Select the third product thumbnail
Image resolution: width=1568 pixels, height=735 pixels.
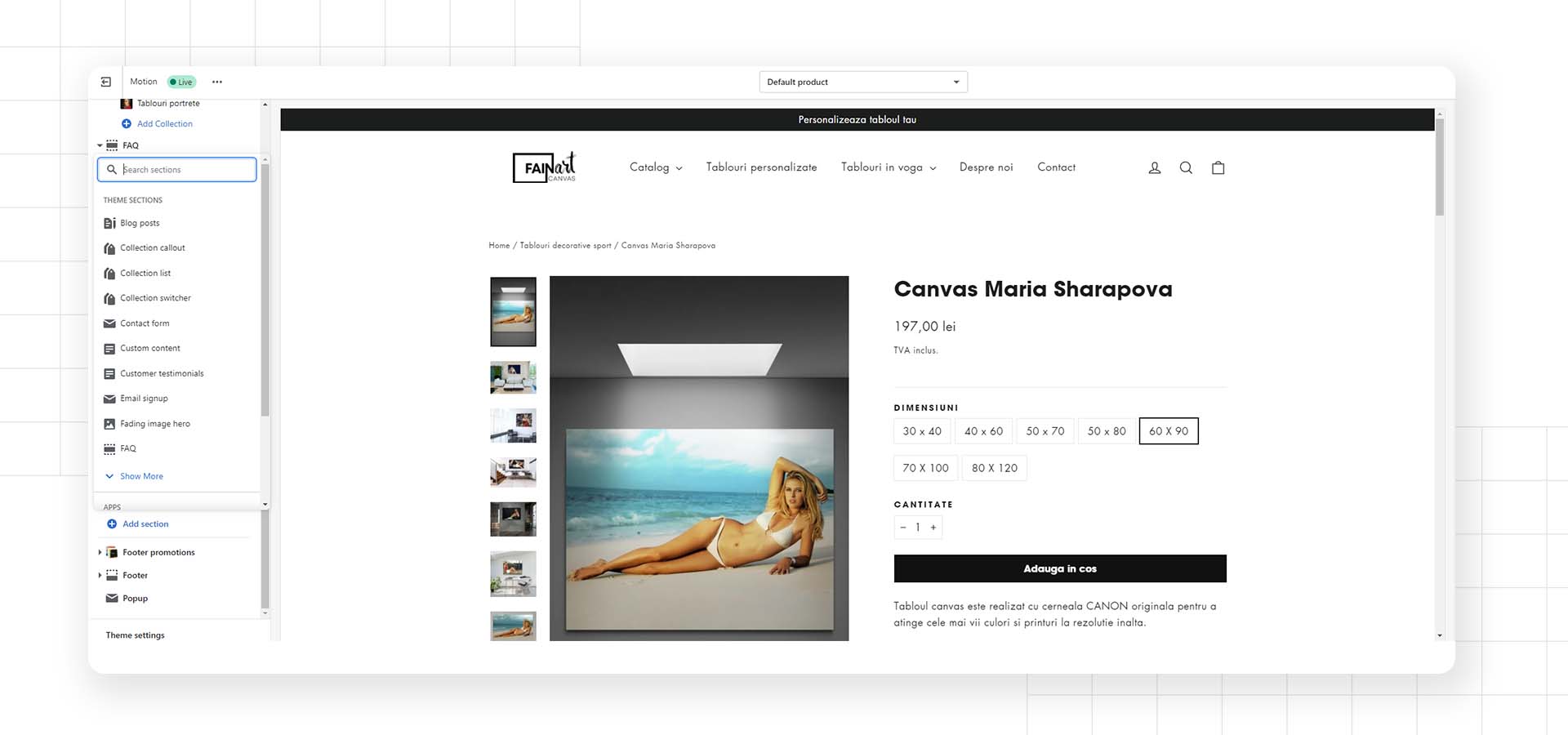tap(513, 425)
